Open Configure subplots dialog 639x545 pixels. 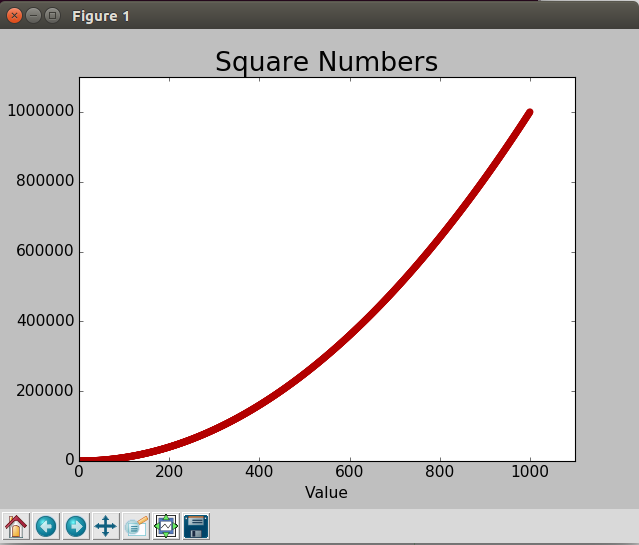tap(166, 526)
